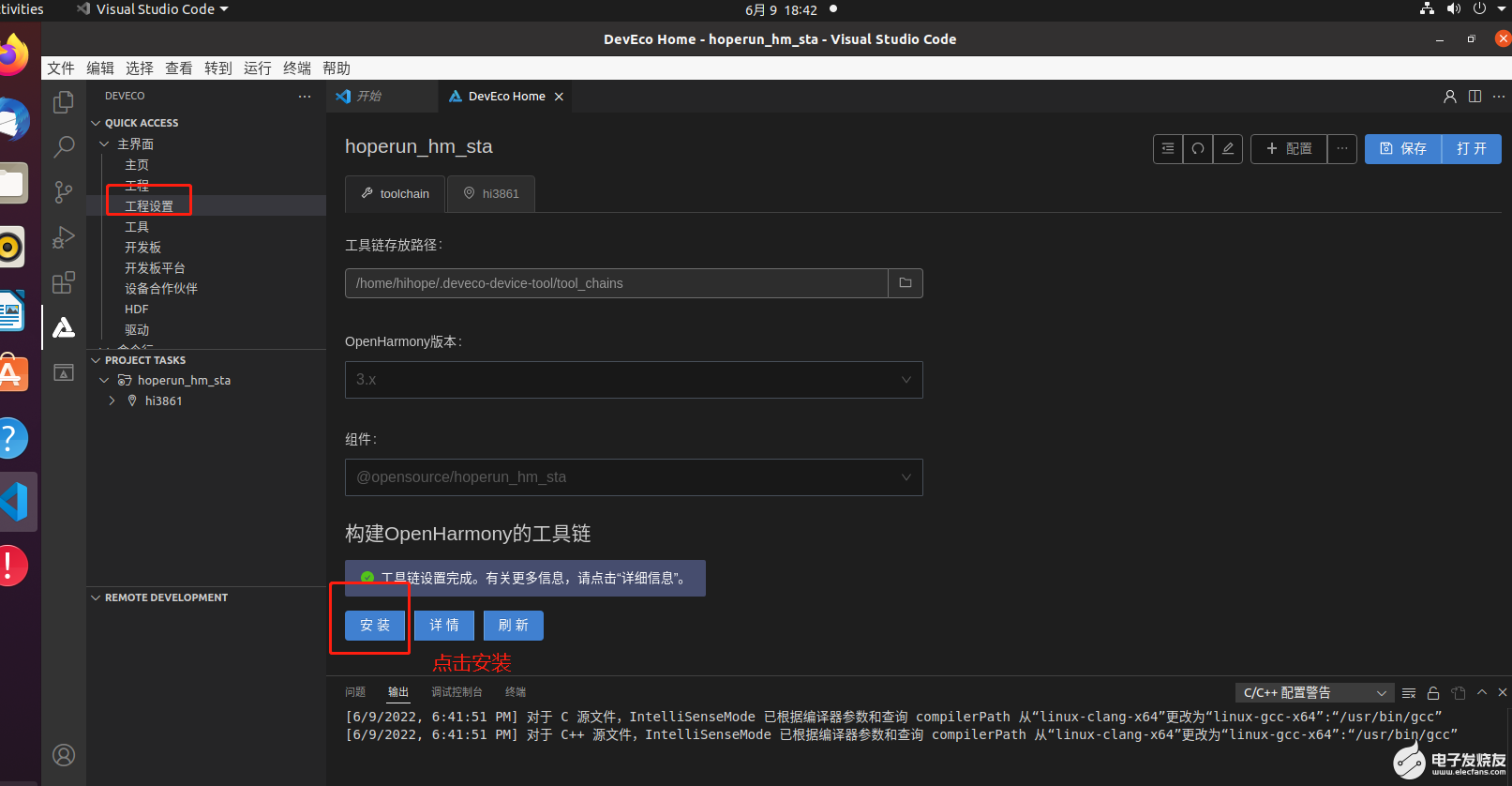Viewport: 1512px width, 786px height.
Task: Open the Search view in activity bar
Action: (64, 146)
